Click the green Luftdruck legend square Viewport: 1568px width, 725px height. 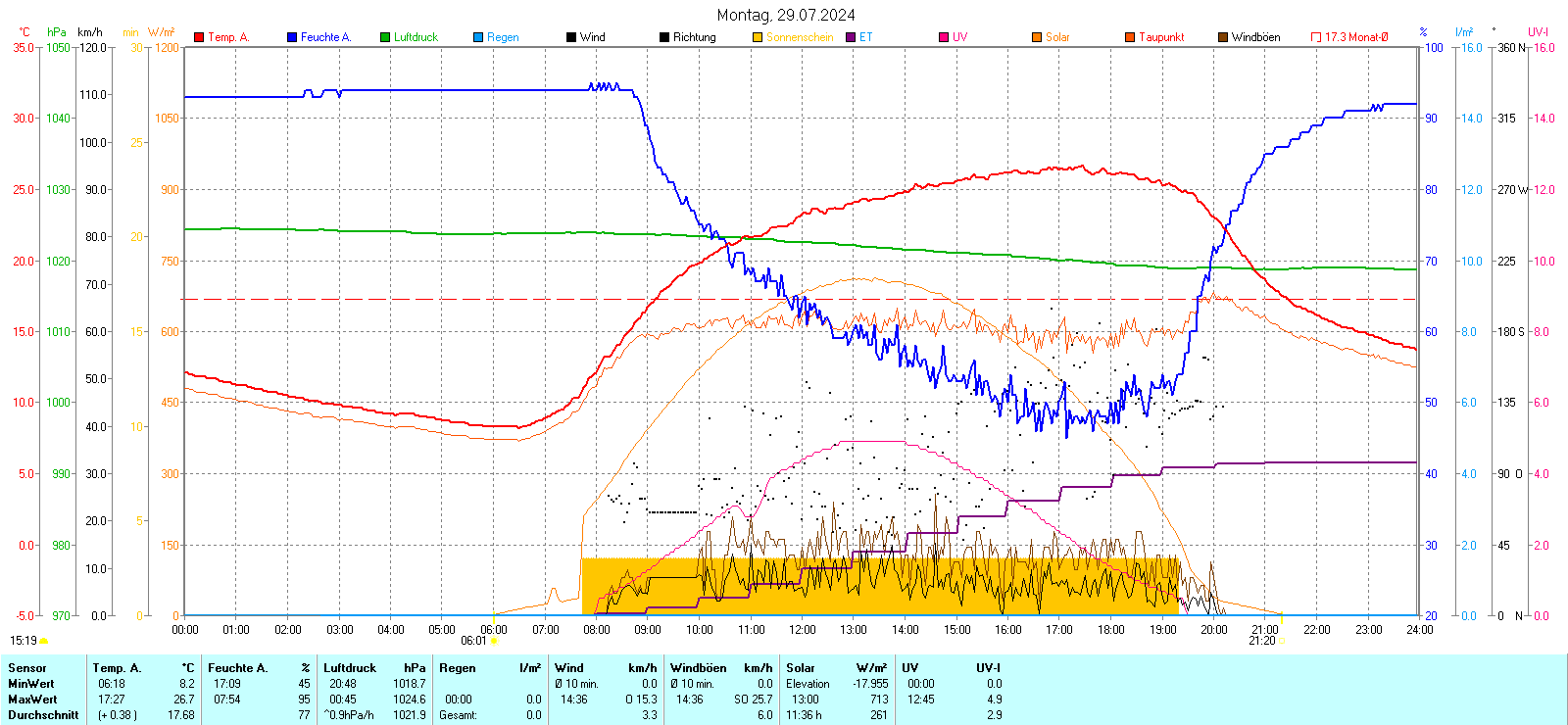pos(385,37)
